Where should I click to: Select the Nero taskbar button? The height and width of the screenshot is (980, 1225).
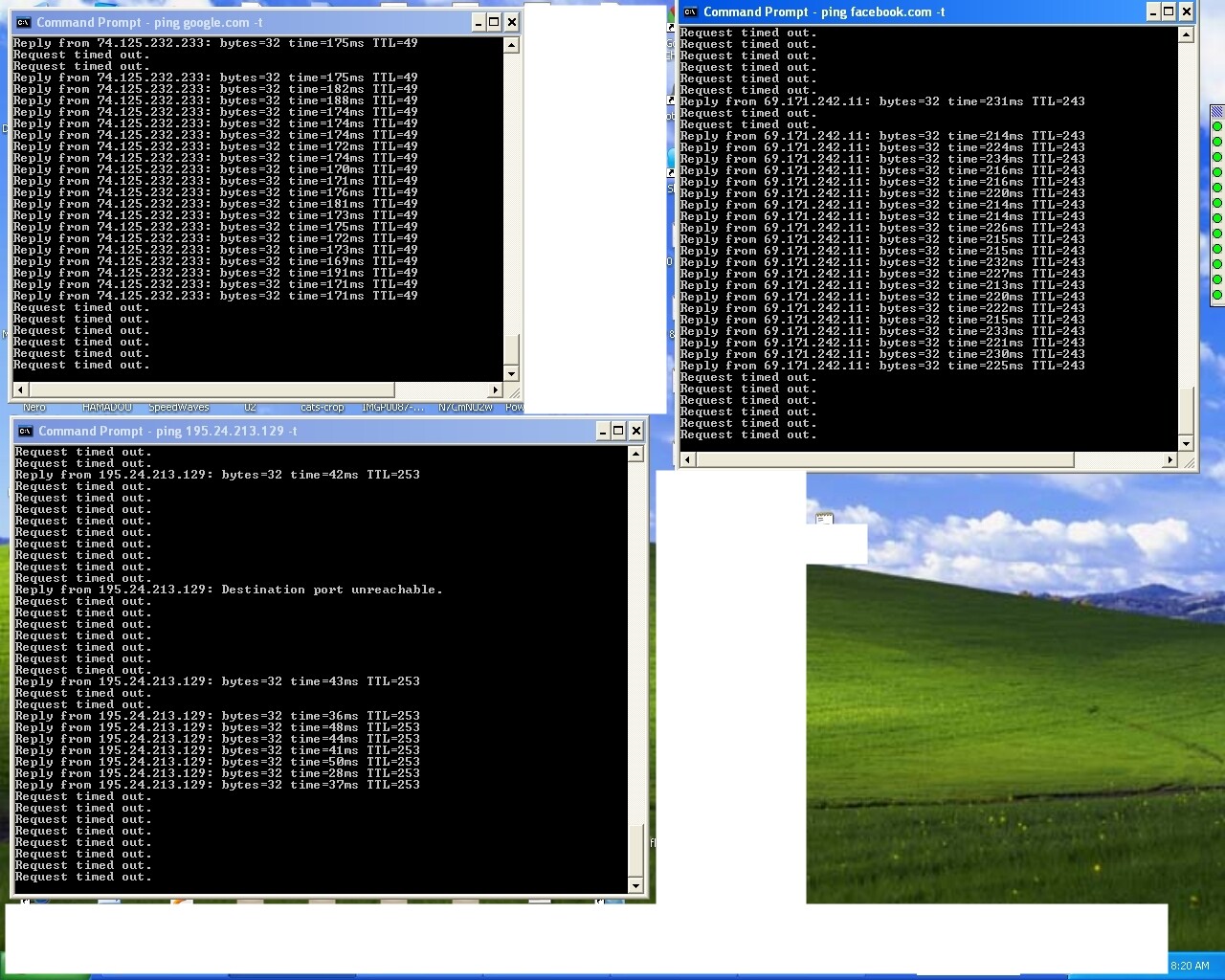pos(34,407)
